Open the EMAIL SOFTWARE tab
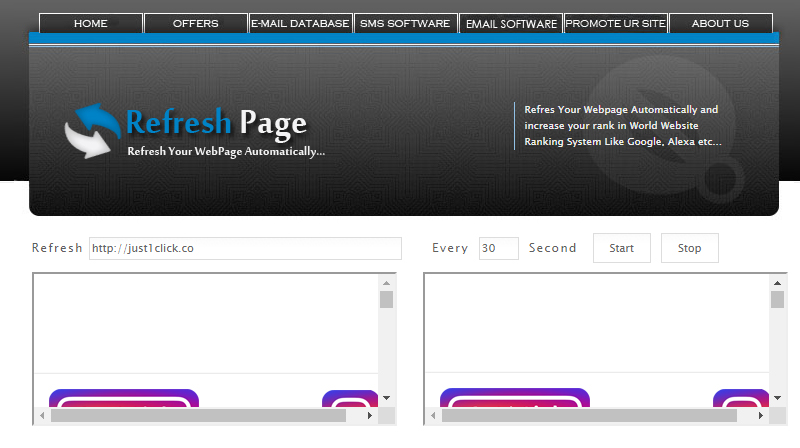This screenshot has height=448, width=800. tap(511, 23)
